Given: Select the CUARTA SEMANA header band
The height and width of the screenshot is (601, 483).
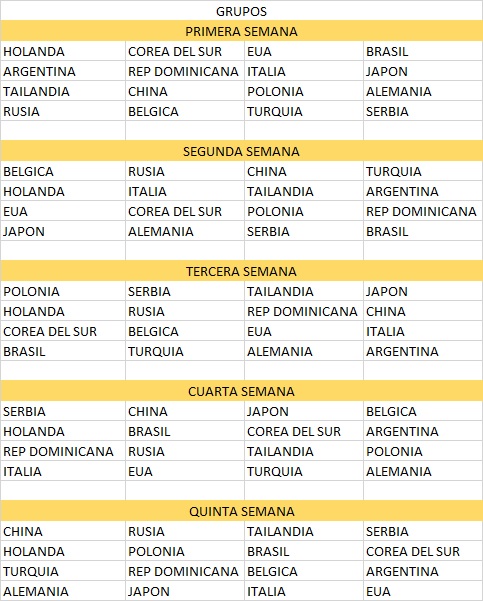Looking at the screenshot, I should [x=242, y=391].
